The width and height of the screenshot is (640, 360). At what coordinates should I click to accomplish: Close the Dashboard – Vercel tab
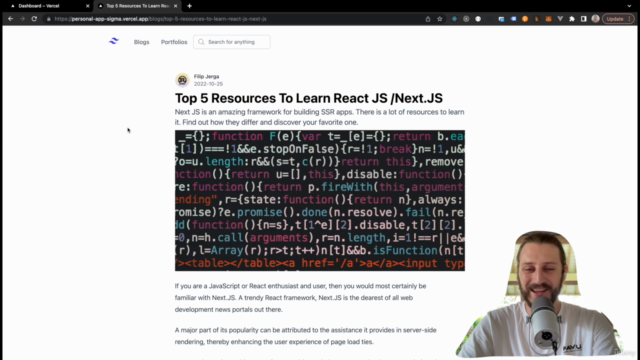pyautogui.click(x=87, y=6)
